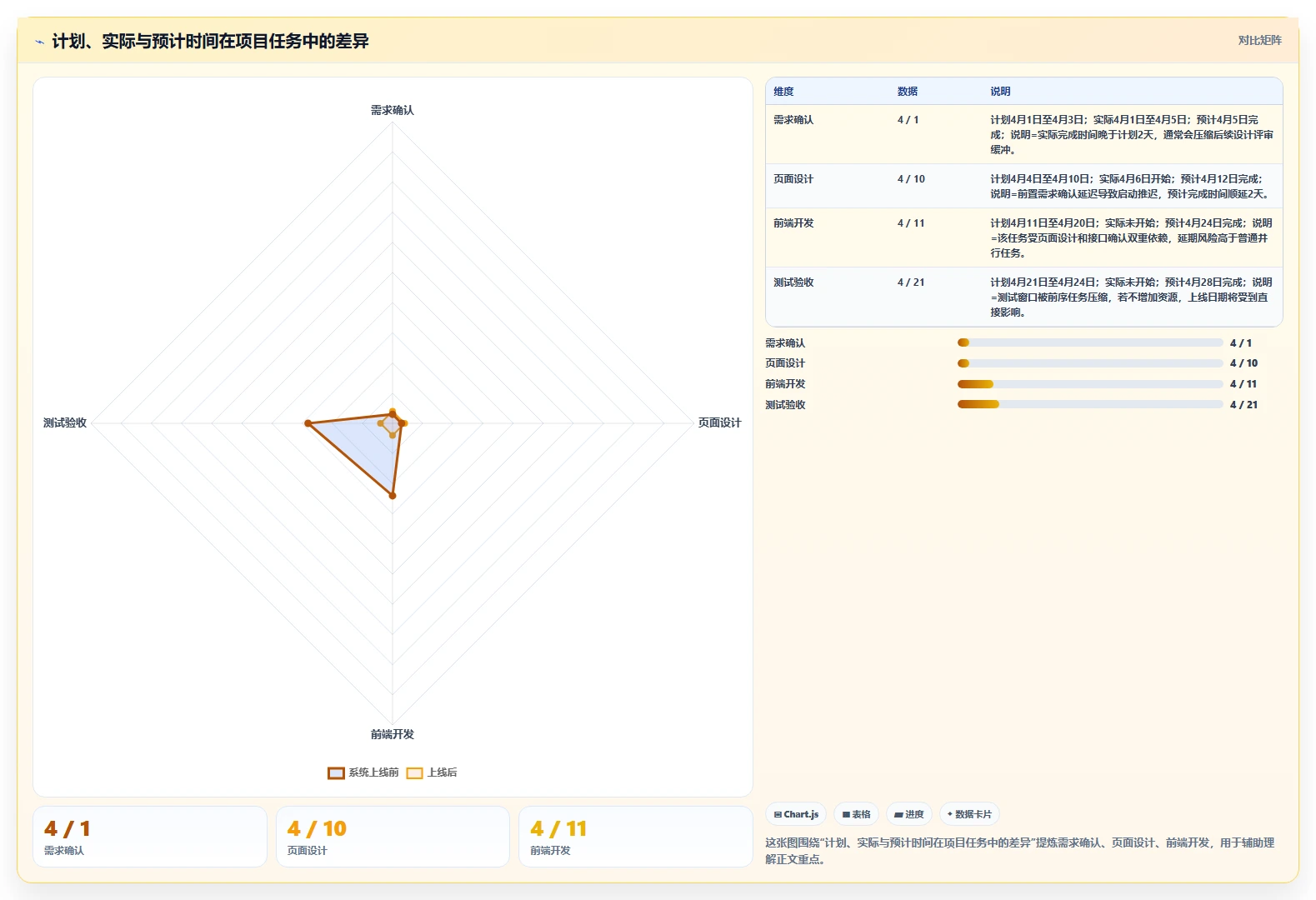Image resolution: width=1316 pixels, height=900 pixels.
Task: Click the 需求确认 progress bar
Action: point(1090,342)
